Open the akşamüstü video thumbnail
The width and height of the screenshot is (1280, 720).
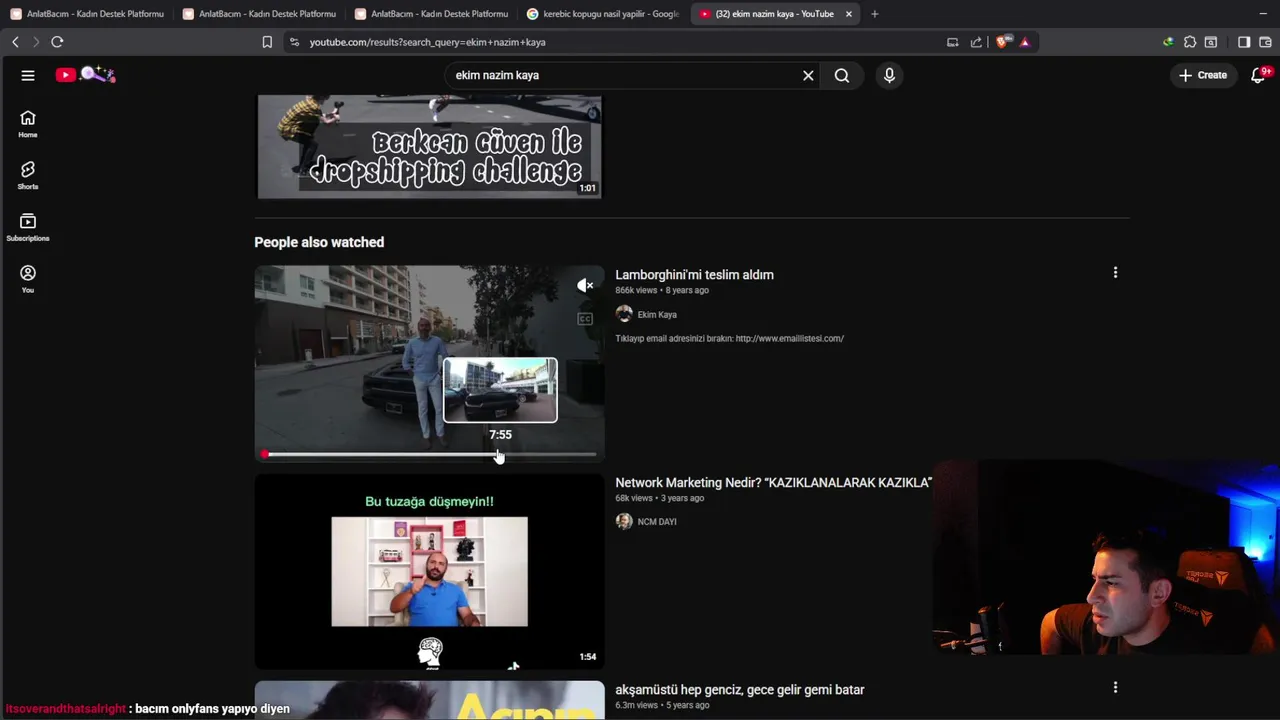click(x=430, y=700)
